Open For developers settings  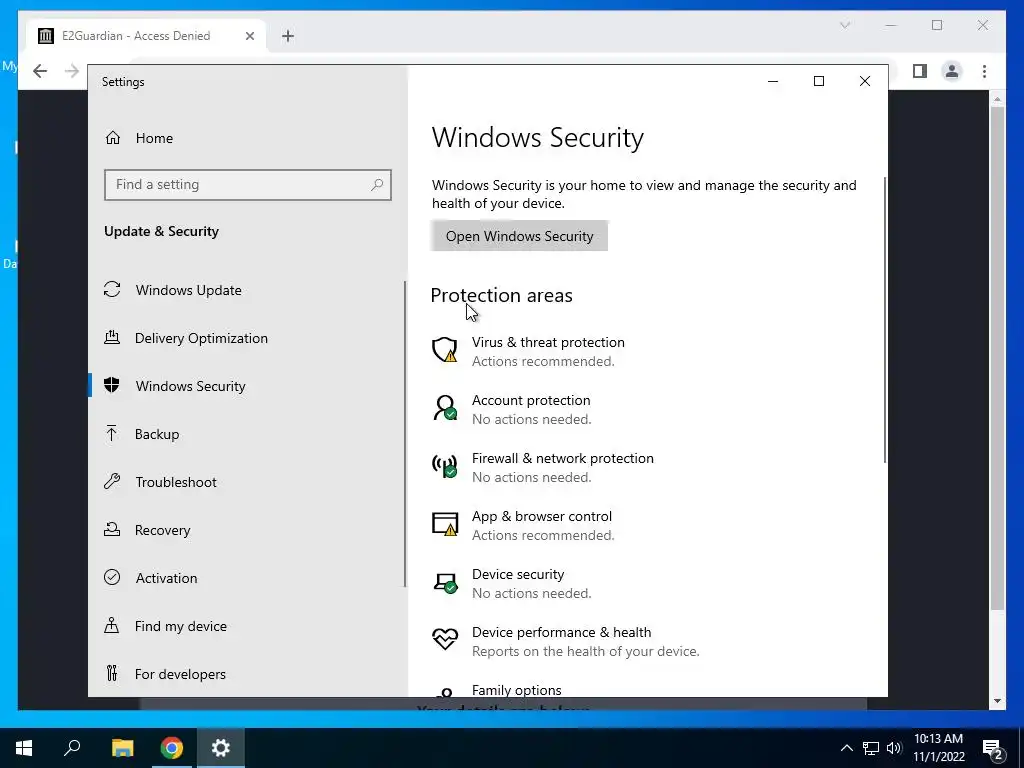[247, 673]
